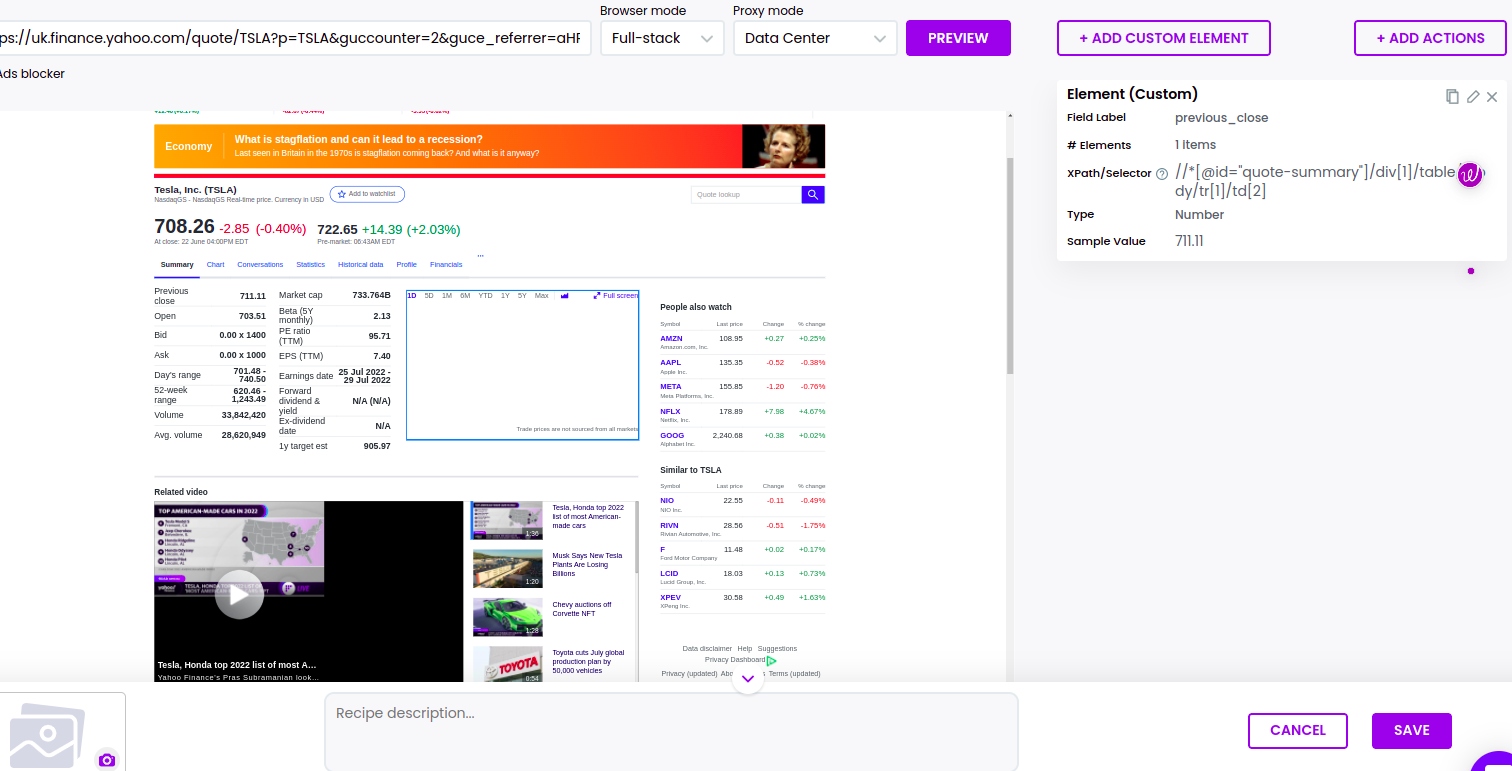Switch to the Historical data tab
Viewport: 1512px width, 771px height.
point(360,265)
